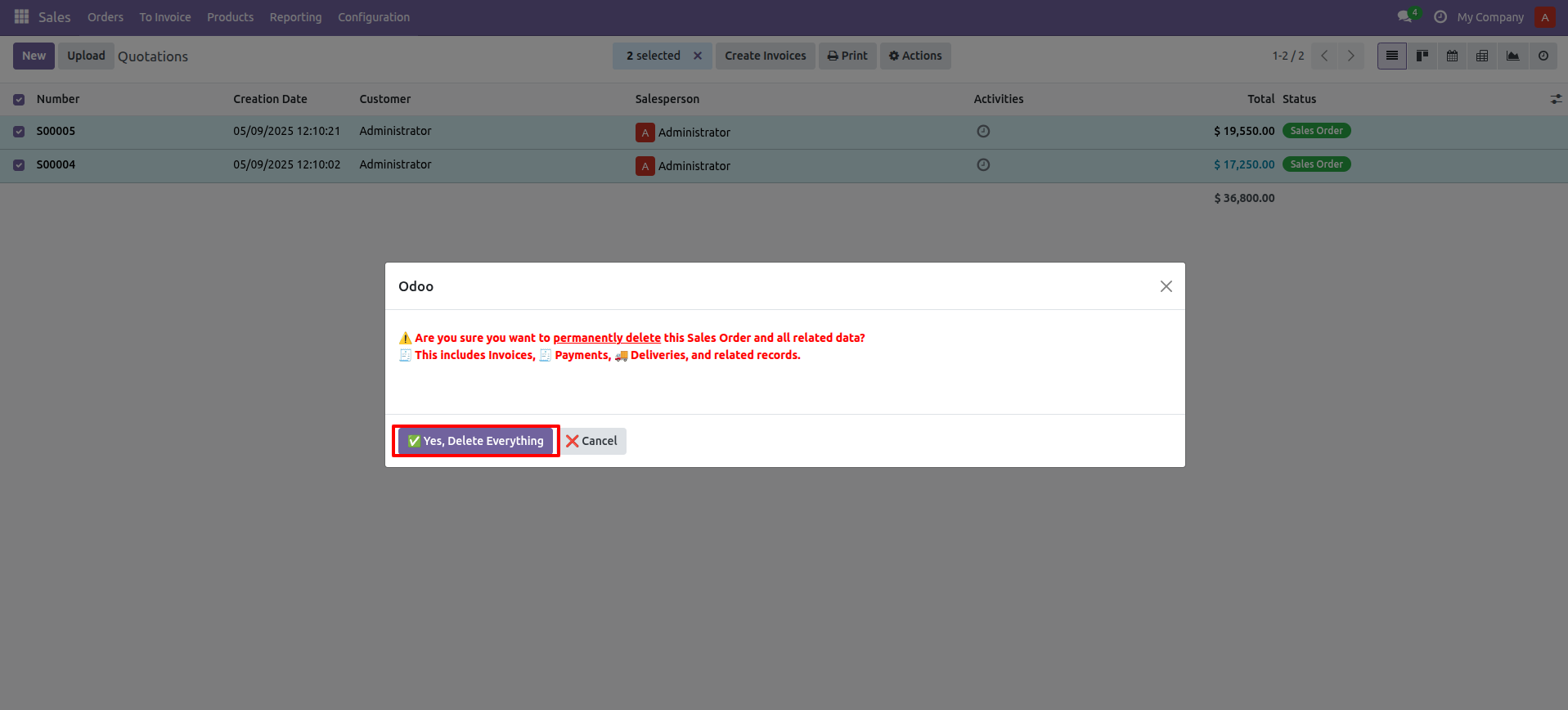Click total $ 19,550.00

tap(1244, 131)
